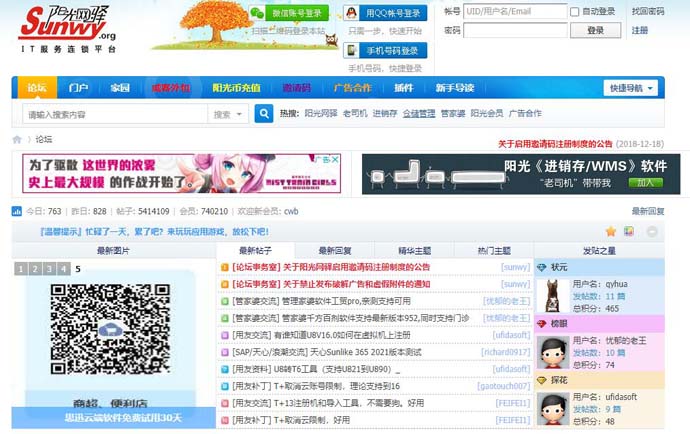Click the Sunwy site logo
Viewport: 690px width, 434px height.
(x=62, y=28)
